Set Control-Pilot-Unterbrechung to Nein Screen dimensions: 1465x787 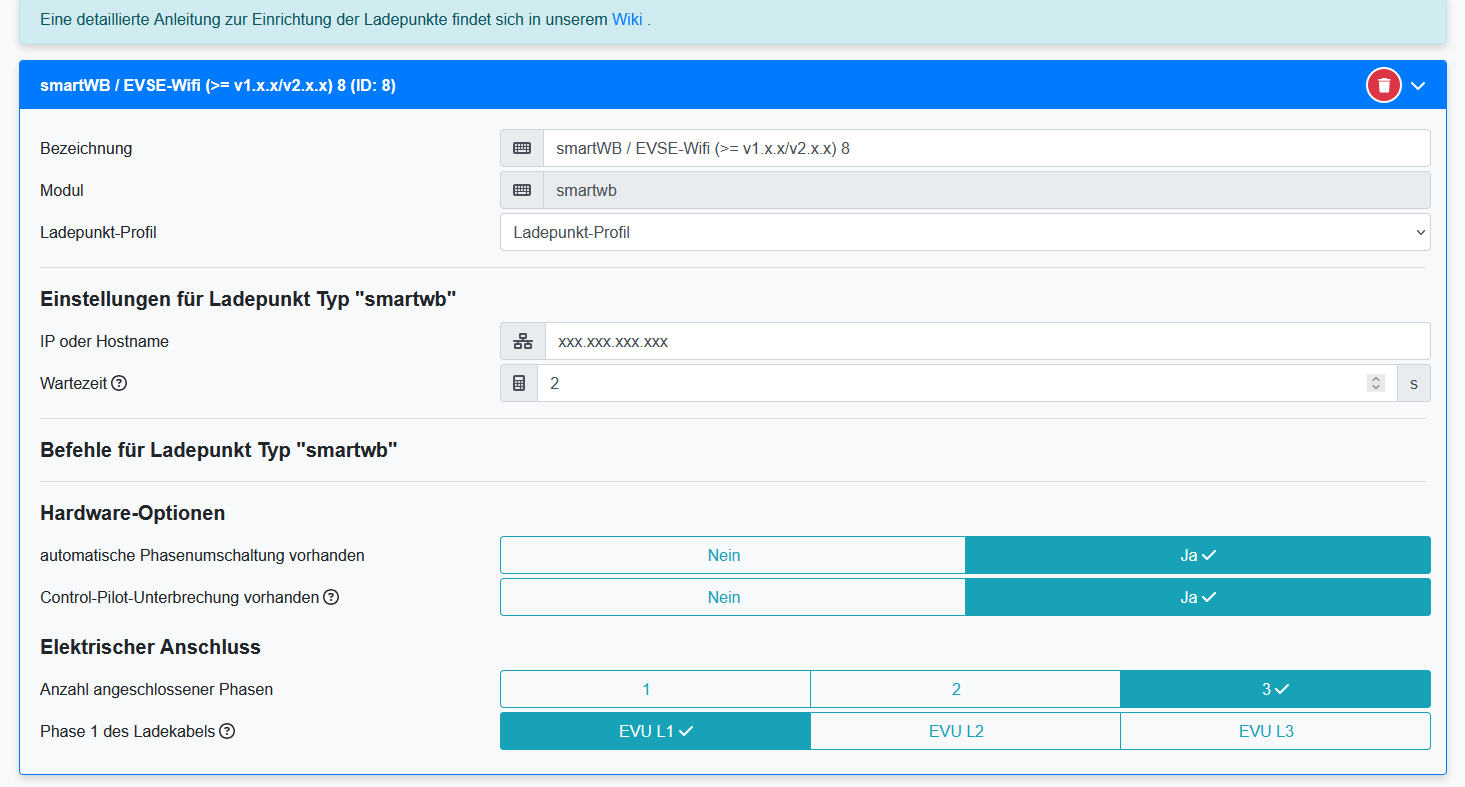[x=733, y=597]
